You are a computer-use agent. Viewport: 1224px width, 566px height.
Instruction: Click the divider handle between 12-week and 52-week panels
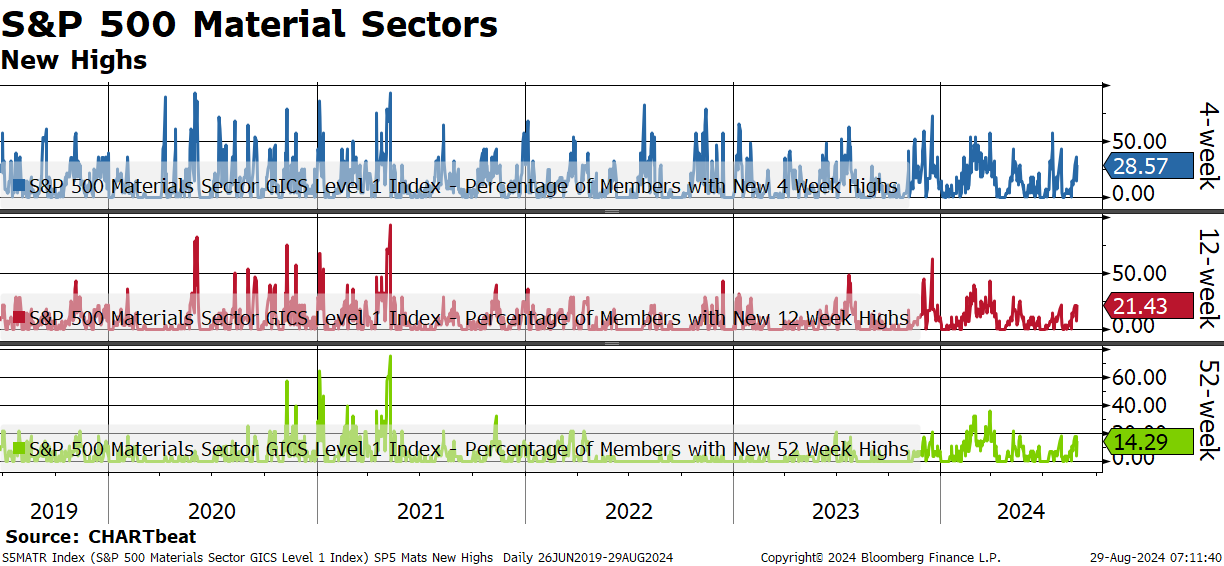612,343
